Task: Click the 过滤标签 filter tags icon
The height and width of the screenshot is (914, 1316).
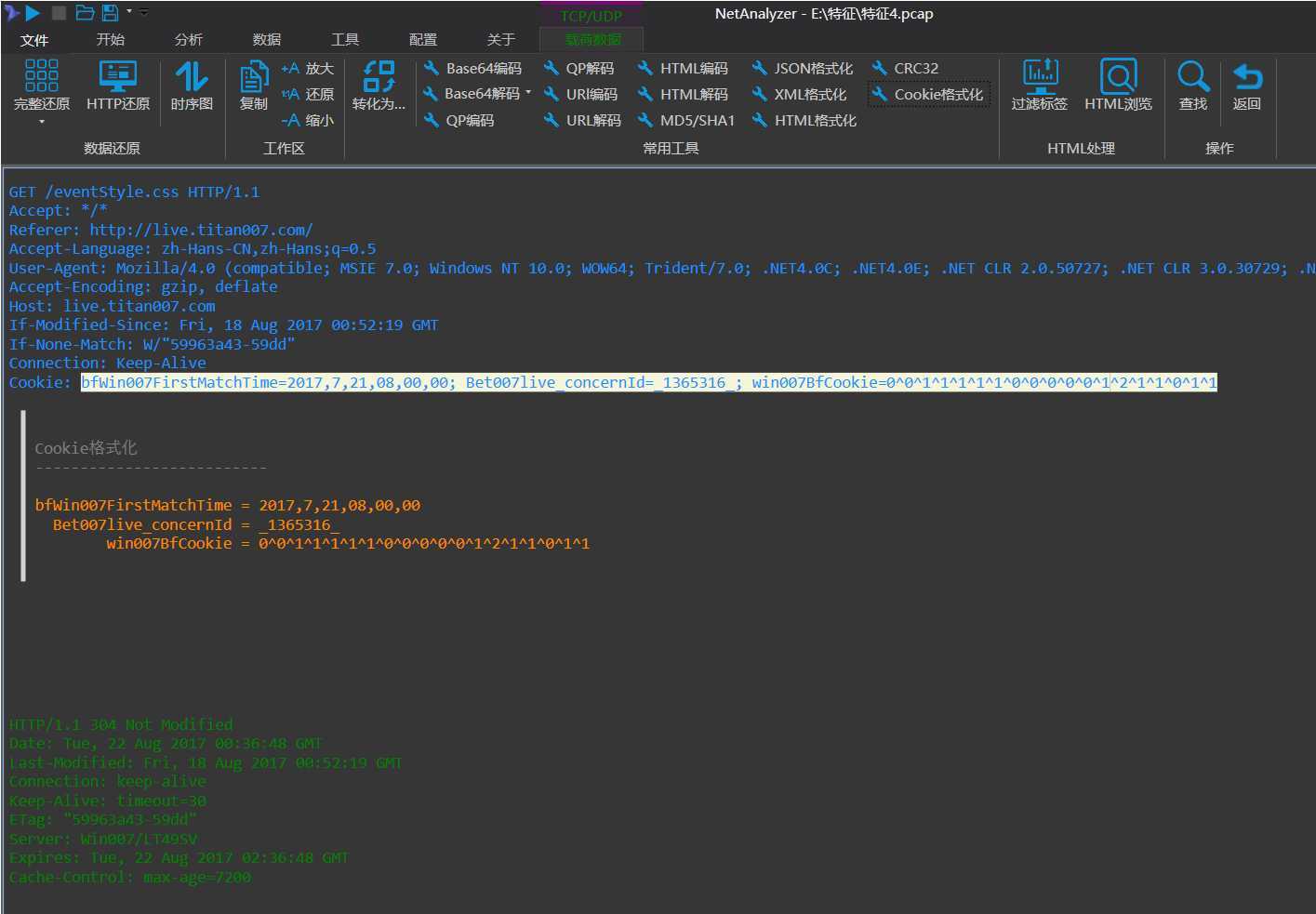Action: (x=1040, y=75)
